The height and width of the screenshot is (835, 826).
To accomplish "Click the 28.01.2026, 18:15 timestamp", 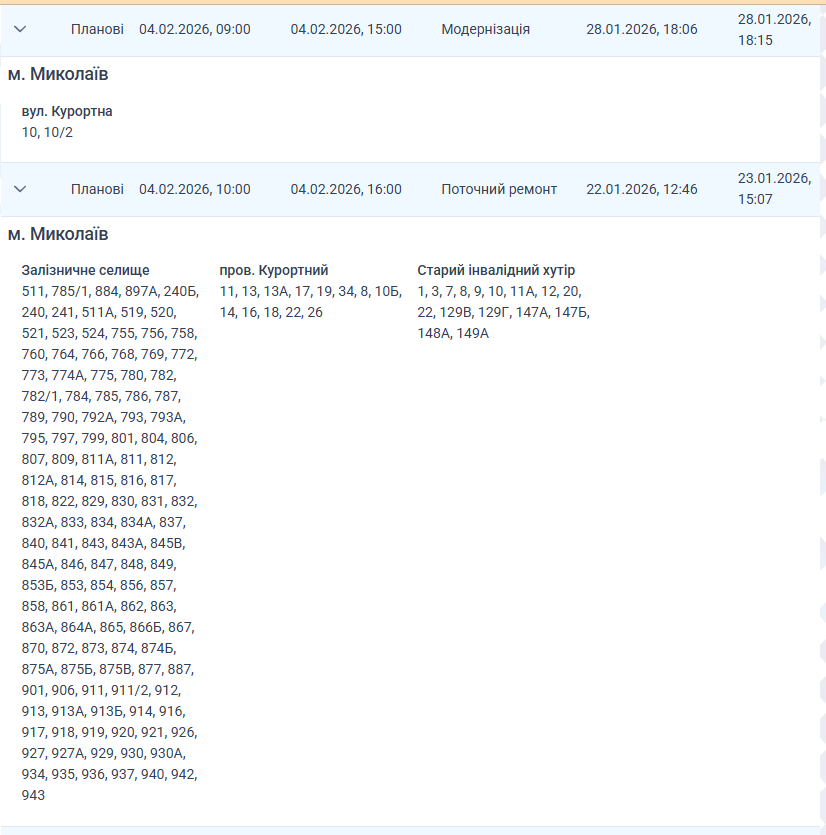I will point(774,29).
